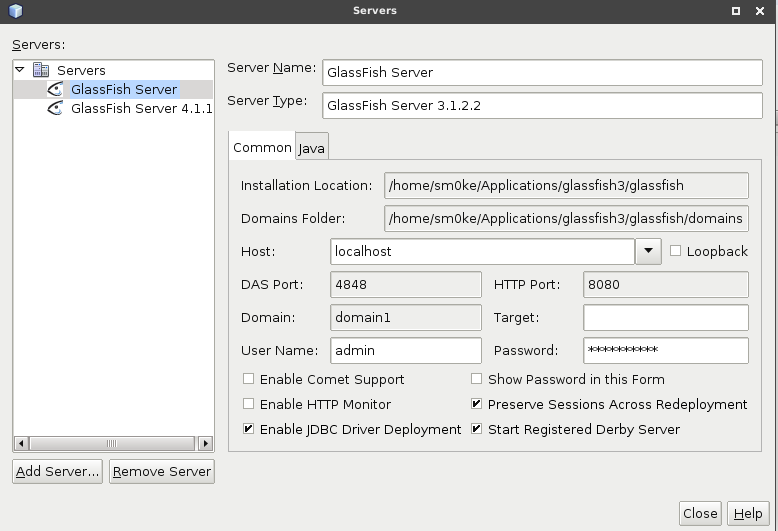This screenshot has width=778, height=531.
Task: Click the Installation Location field
Action: click(566, 185)
